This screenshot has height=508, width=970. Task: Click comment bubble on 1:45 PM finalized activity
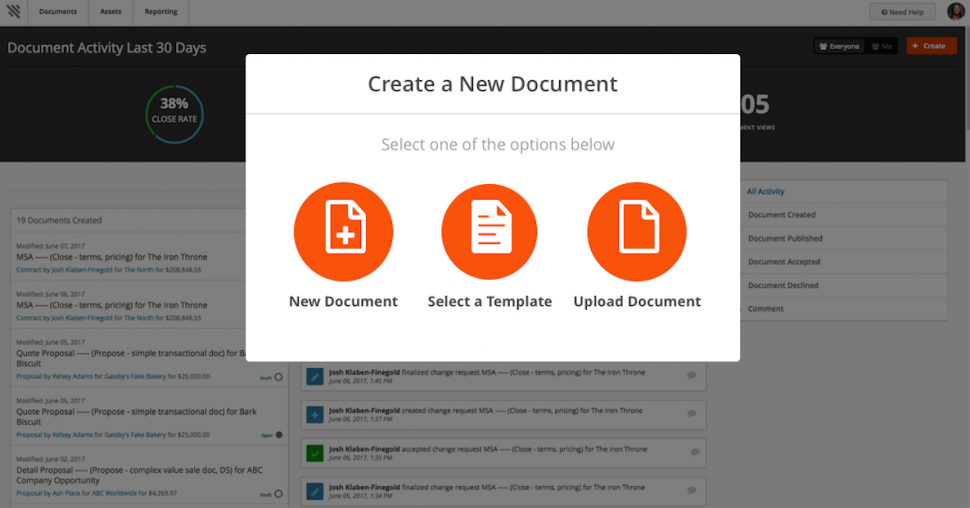point(692,376)
